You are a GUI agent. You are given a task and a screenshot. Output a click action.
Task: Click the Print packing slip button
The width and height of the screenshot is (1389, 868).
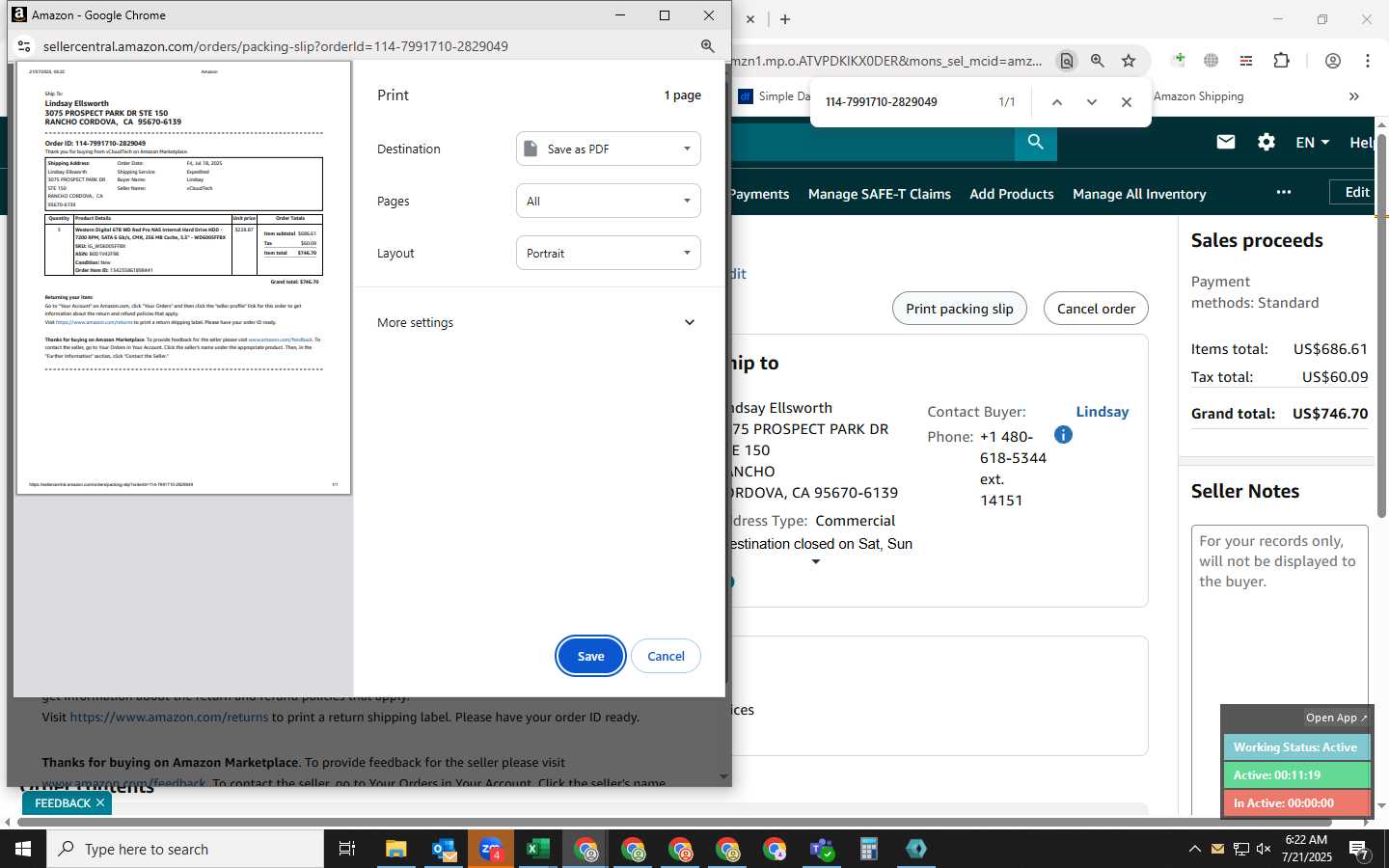point(960,309)
